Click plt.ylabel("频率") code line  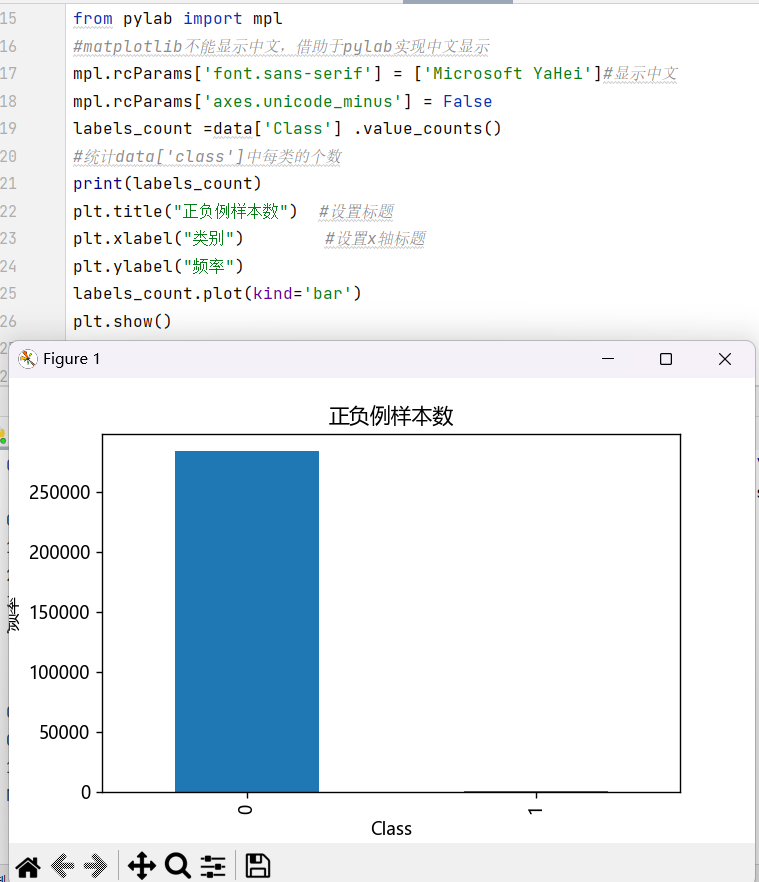[x=158, y=266]
